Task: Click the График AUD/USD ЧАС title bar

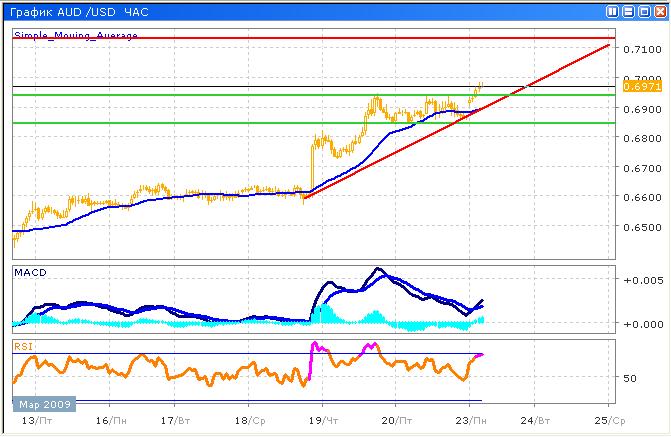Action: (80, 11)
